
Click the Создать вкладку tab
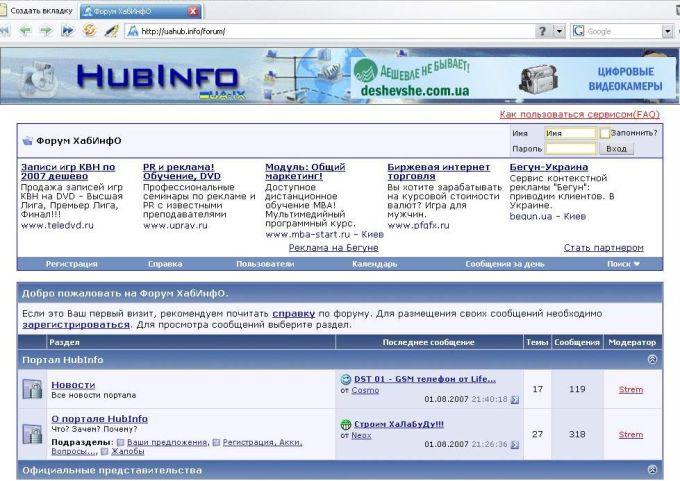pyautogui.click(x=37, y=10)
